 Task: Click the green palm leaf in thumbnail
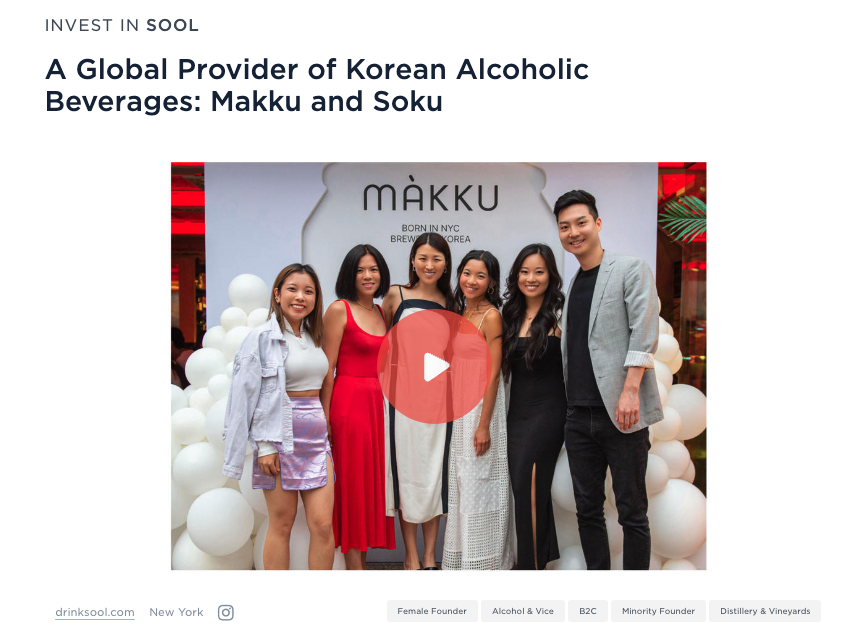coord(683,219)
